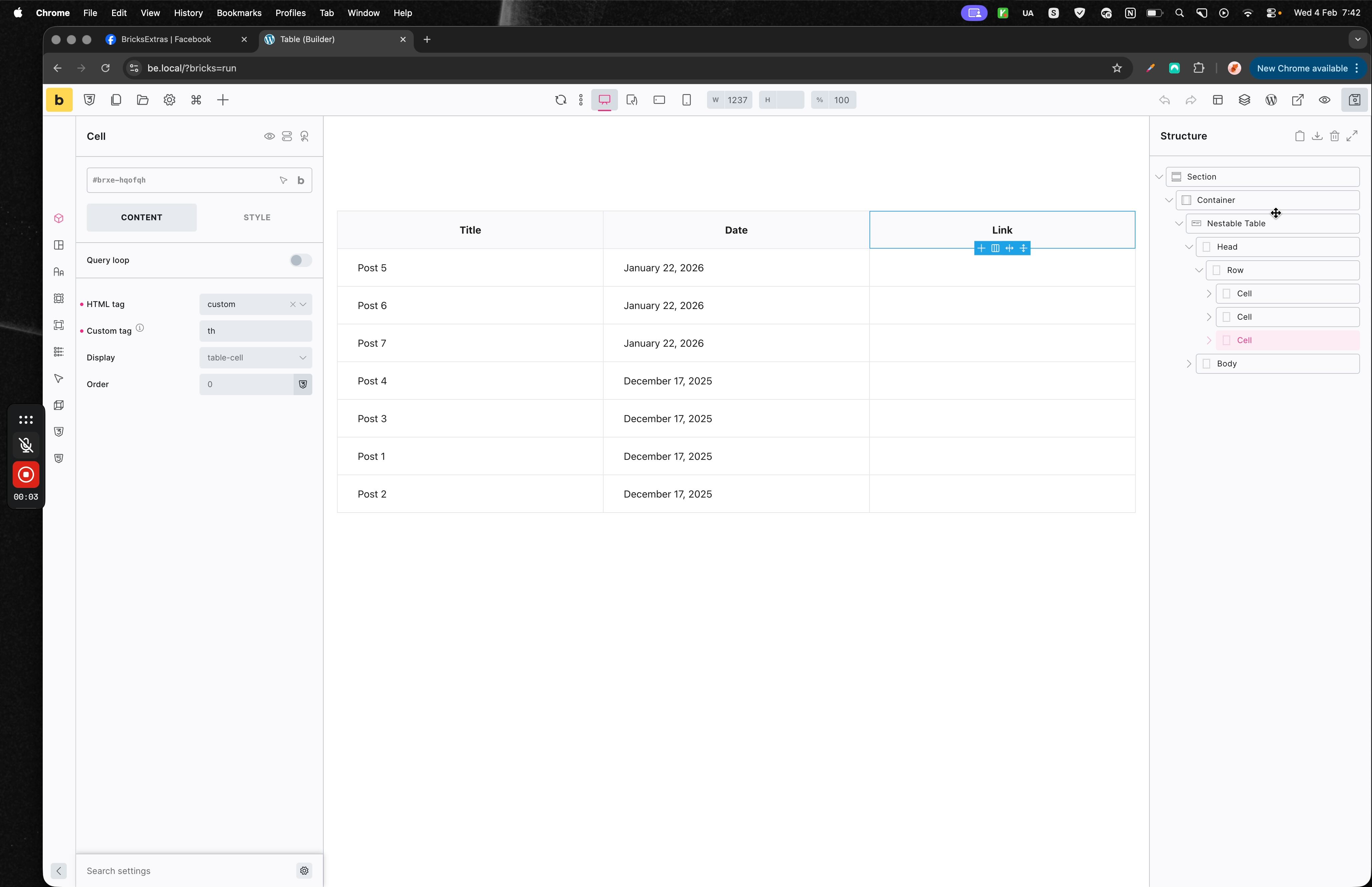Screen dimensions: 1372x887
Task: Click the redo arrow icon
Action: tap(1190, 100)
